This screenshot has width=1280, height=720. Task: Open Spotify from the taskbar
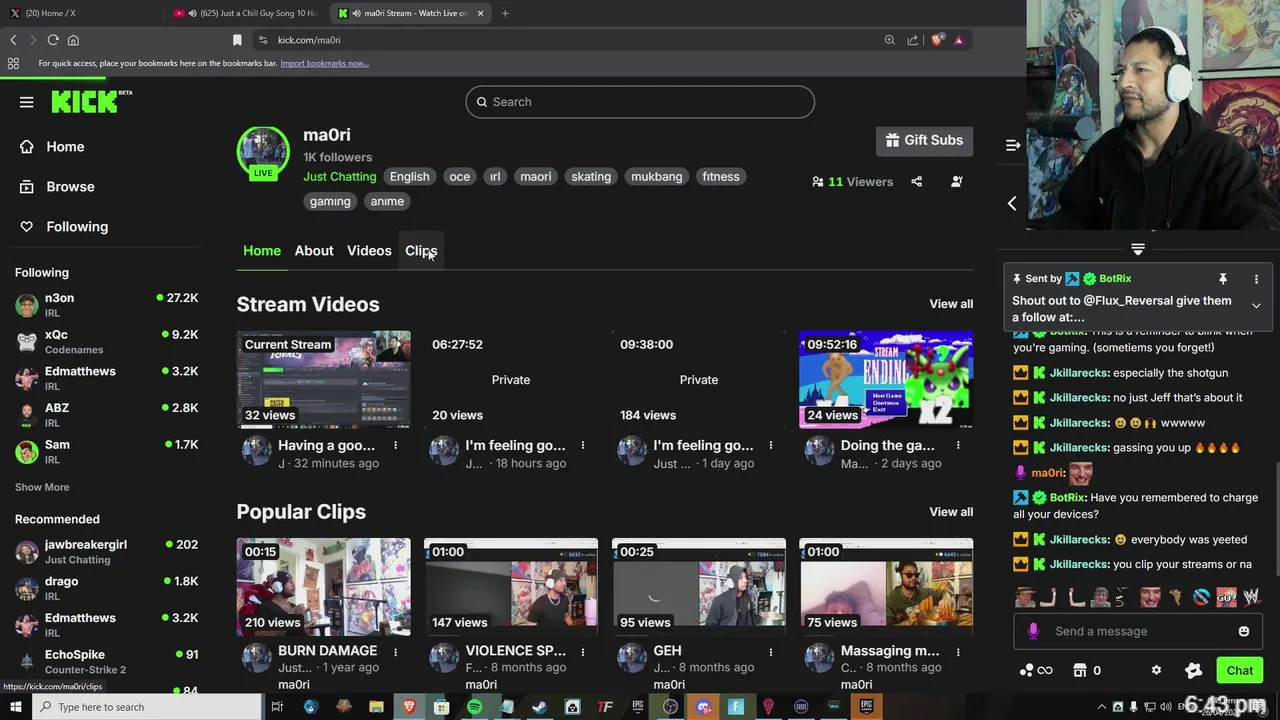coord(474,707)
